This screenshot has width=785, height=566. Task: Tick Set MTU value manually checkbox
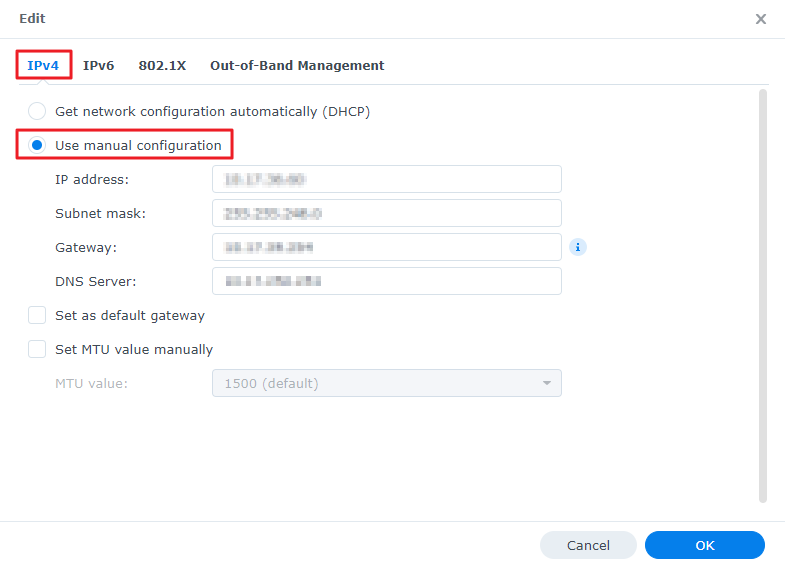tap(37, 349)
